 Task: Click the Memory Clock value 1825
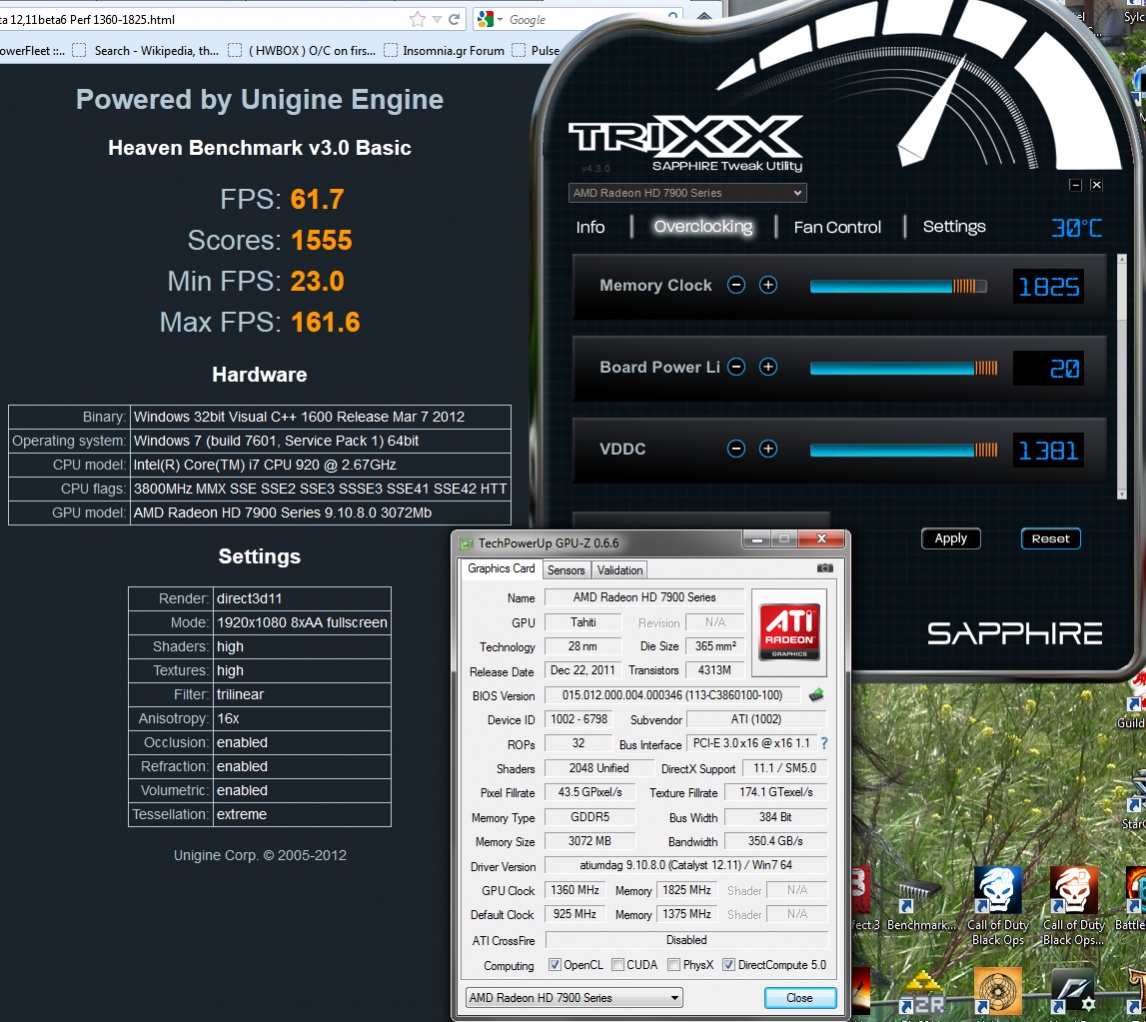[x=1048, y=287]
